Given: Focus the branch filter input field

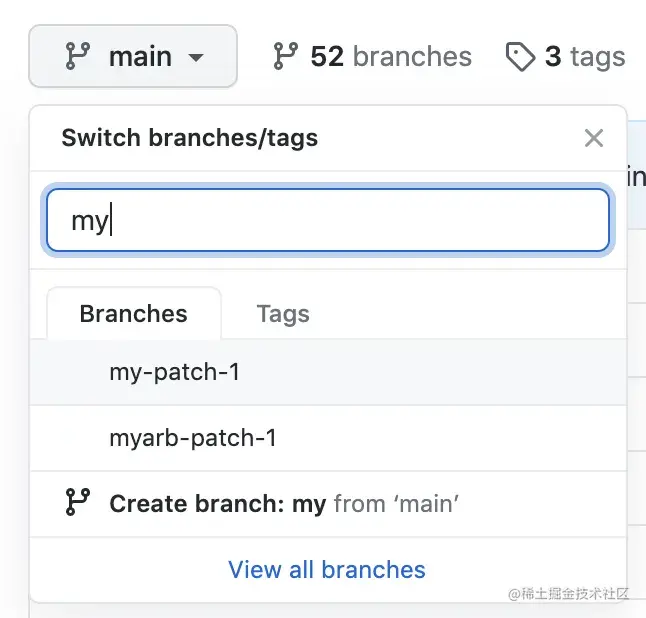Looking at the screenshot, I should [327, 220].
